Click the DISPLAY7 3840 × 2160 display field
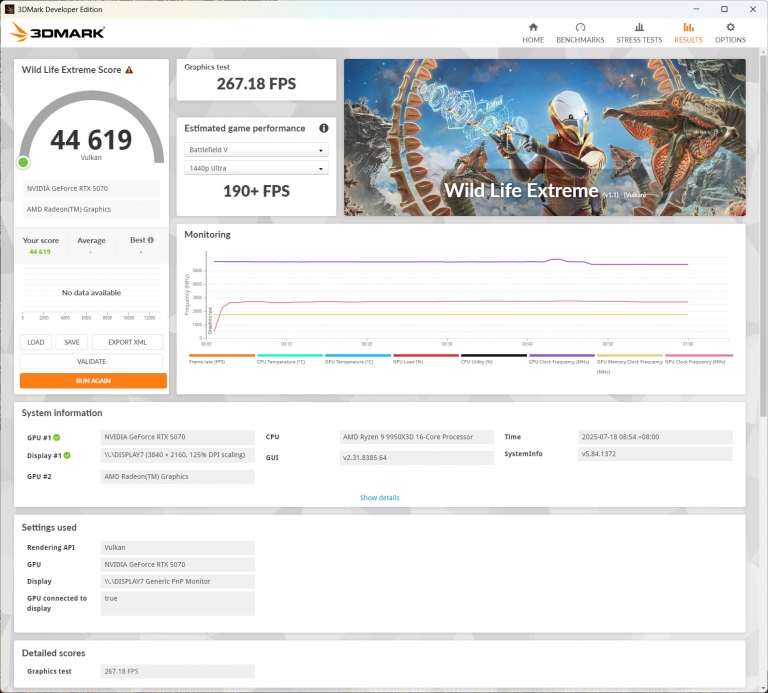 click(x=178, y=455)
